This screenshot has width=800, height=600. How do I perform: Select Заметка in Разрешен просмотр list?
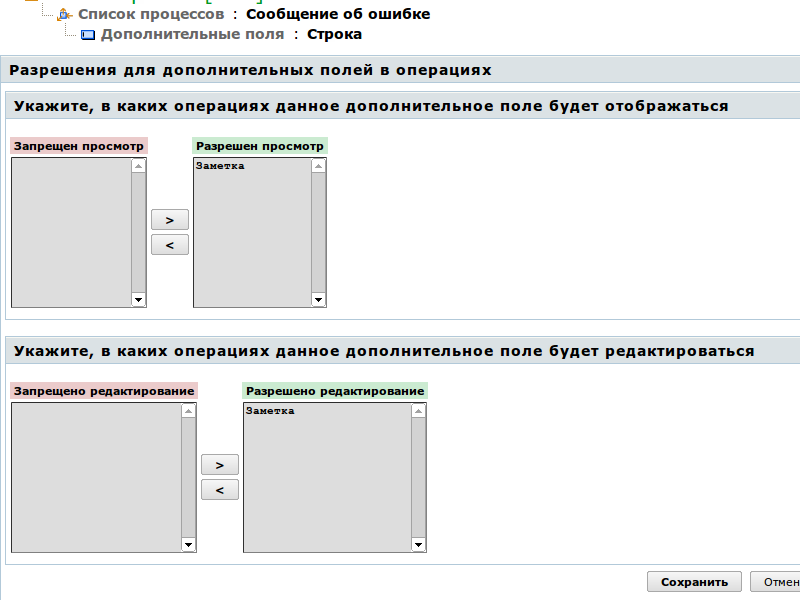220,166
